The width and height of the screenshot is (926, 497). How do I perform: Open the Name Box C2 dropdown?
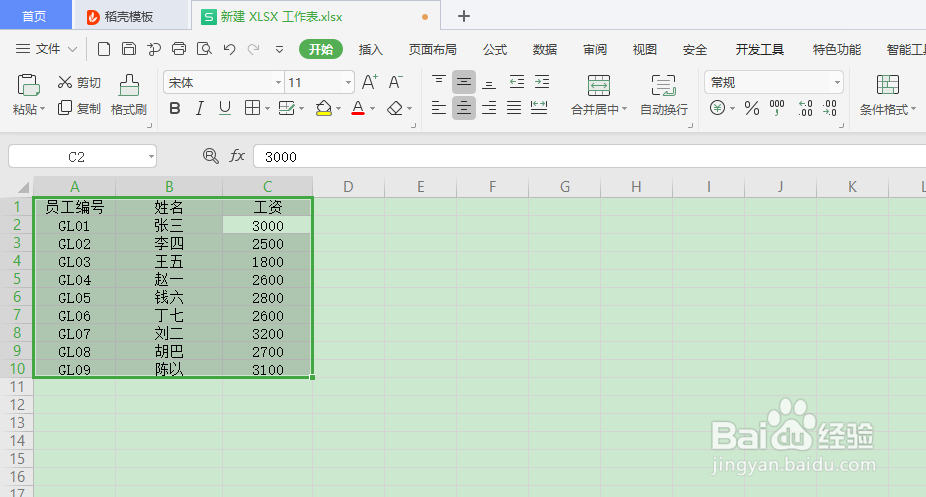pos(151,157)
